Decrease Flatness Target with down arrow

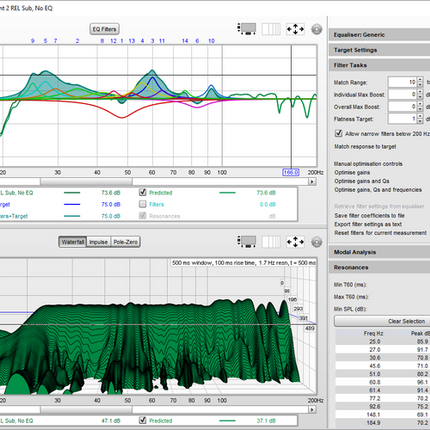coord(420,121)
